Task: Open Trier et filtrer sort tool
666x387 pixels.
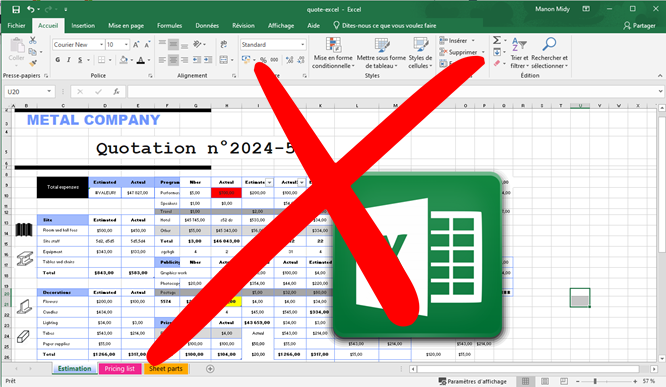Action: coord(519,53)
